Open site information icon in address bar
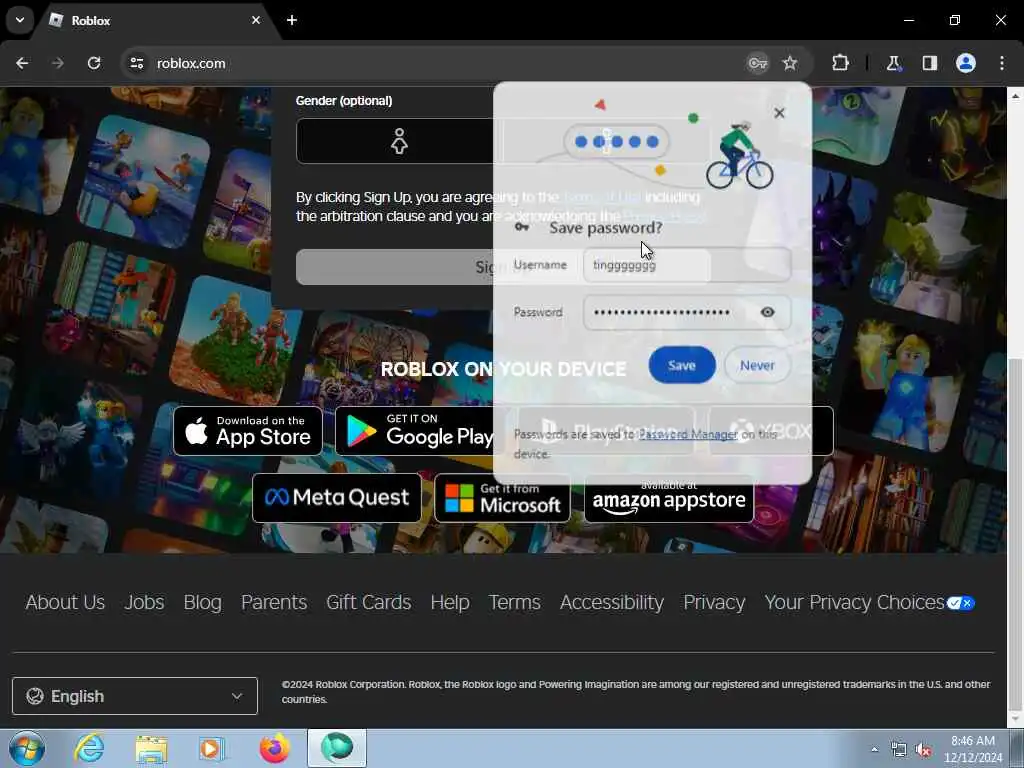 [x=136, y=63]
